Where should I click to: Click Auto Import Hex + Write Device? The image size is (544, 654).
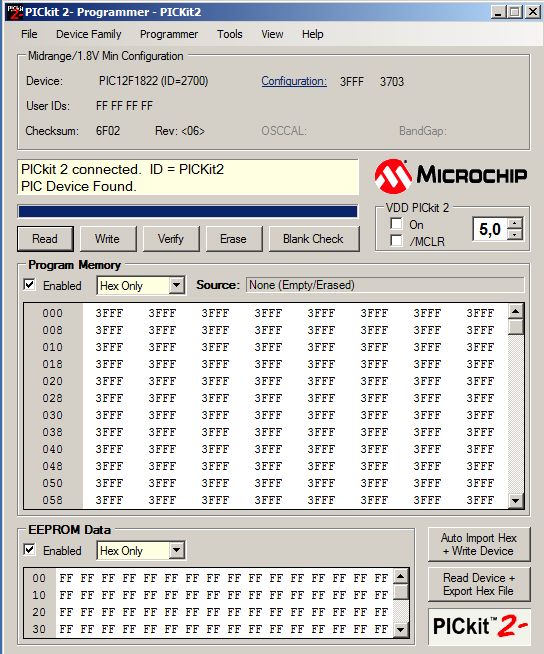point(479,544)
